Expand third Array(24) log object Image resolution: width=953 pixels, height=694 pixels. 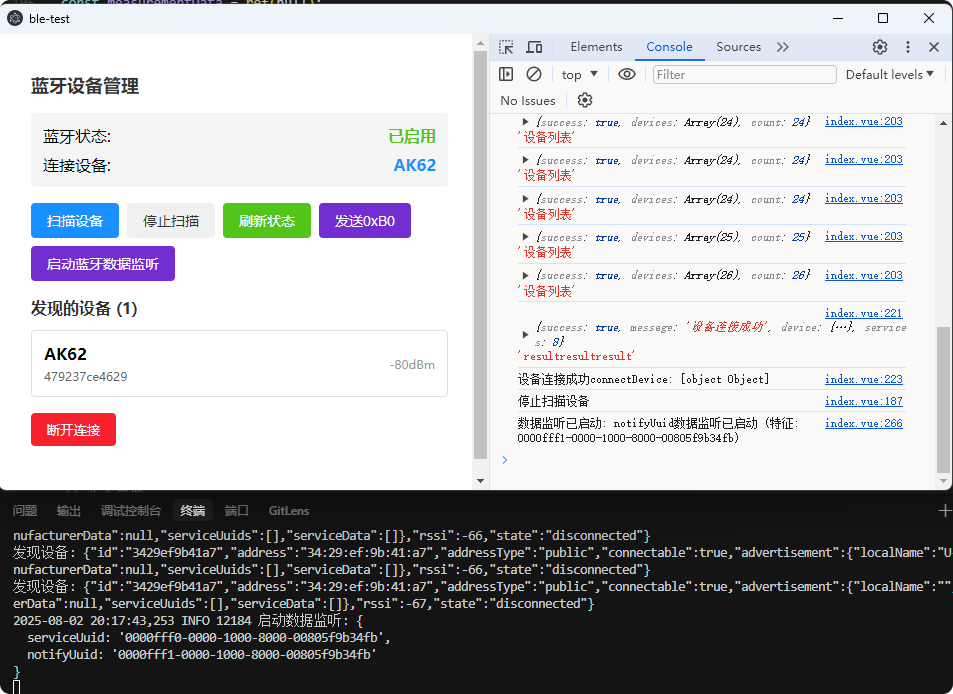[x=526, y=199]
